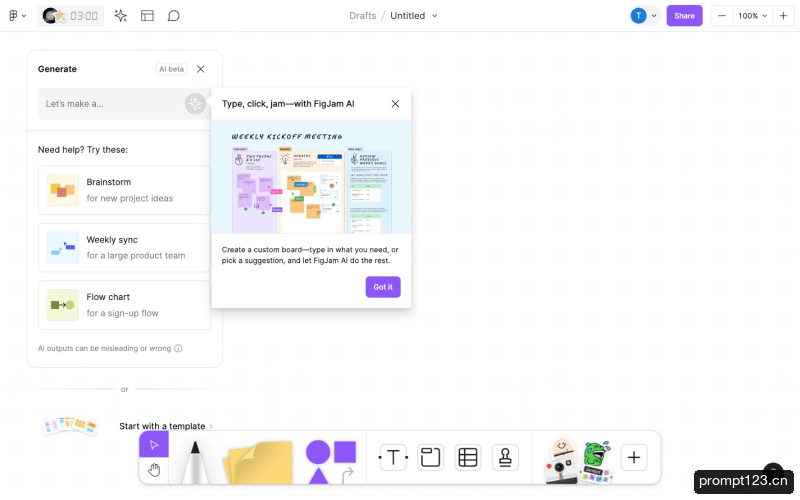Viewport: 800px width, 500px height.
Task: Click the generate sparkle submit button
Action: pos(195,104)
